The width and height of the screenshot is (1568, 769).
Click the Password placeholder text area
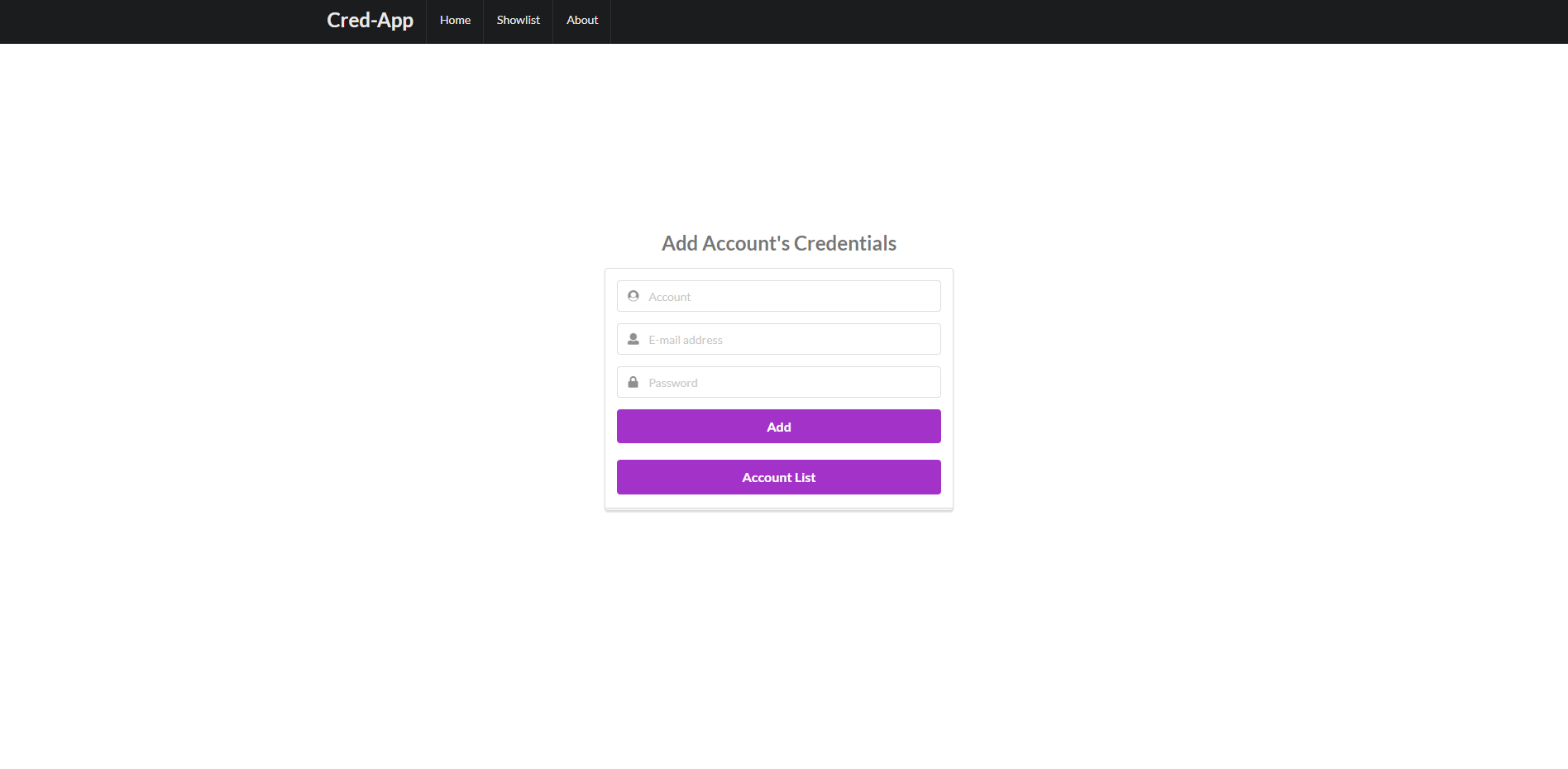coord(672,382)
